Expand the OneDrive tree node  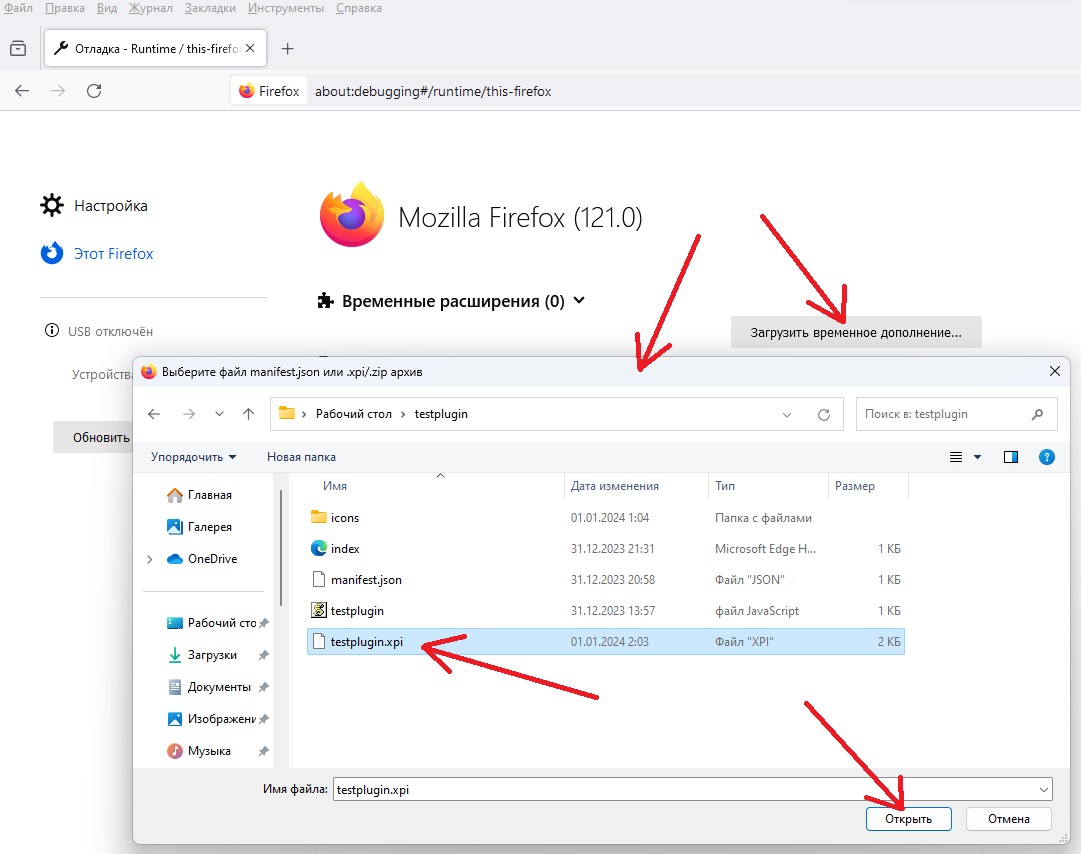(150, 559)
